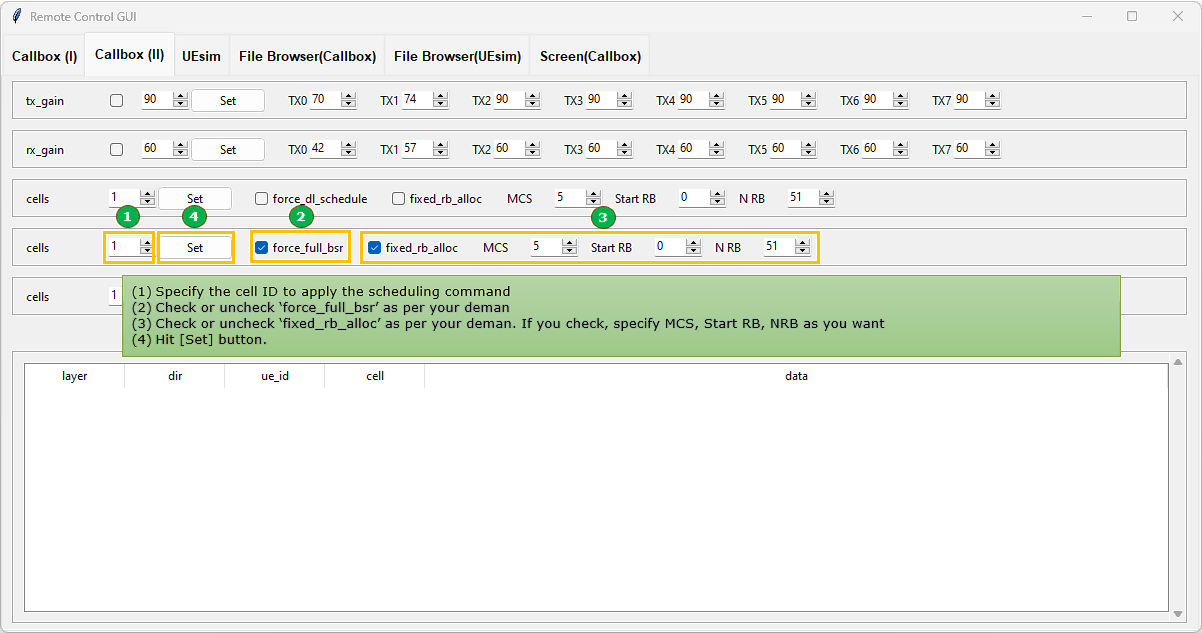Increase tx_gain TX5 with its up arrow
This screenshot has height=633, width=1202.
808,96
